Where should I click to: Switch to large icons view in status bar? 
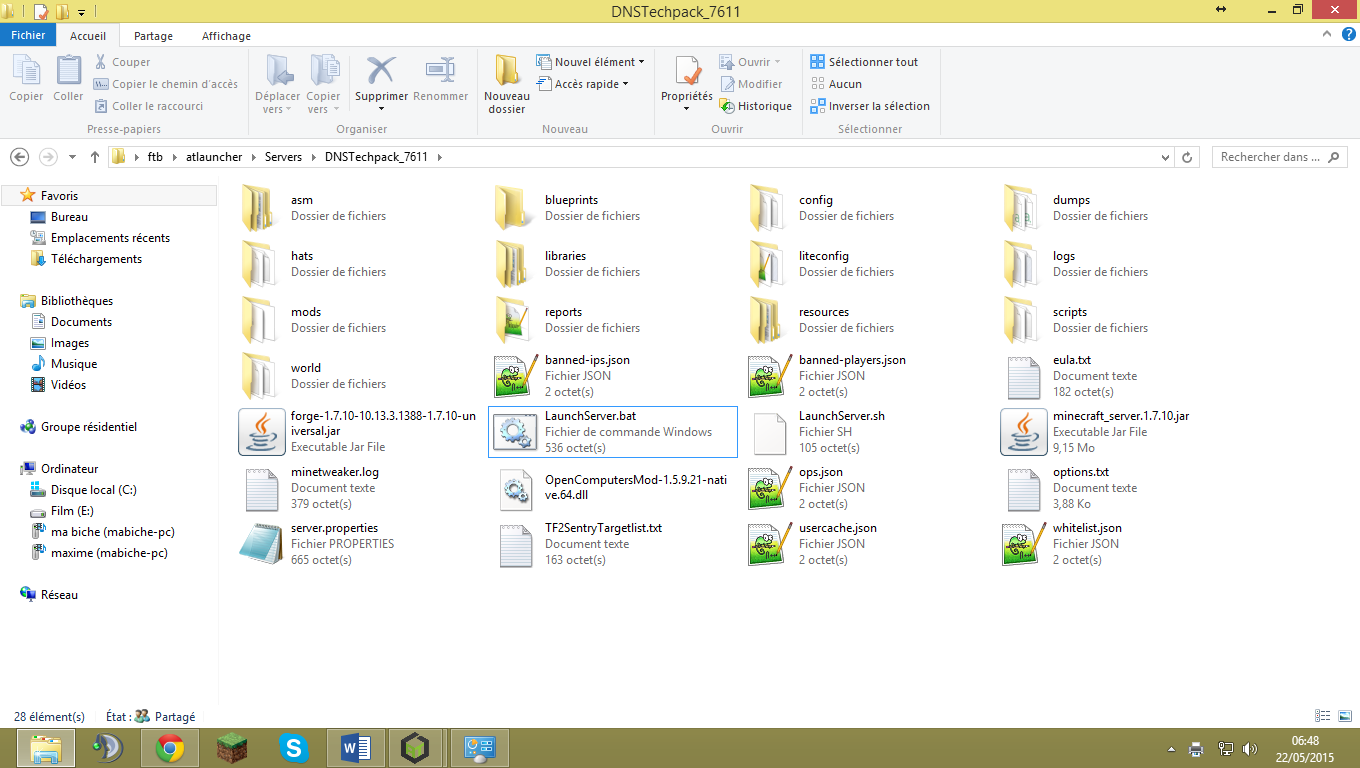[x=1345, y=716]
